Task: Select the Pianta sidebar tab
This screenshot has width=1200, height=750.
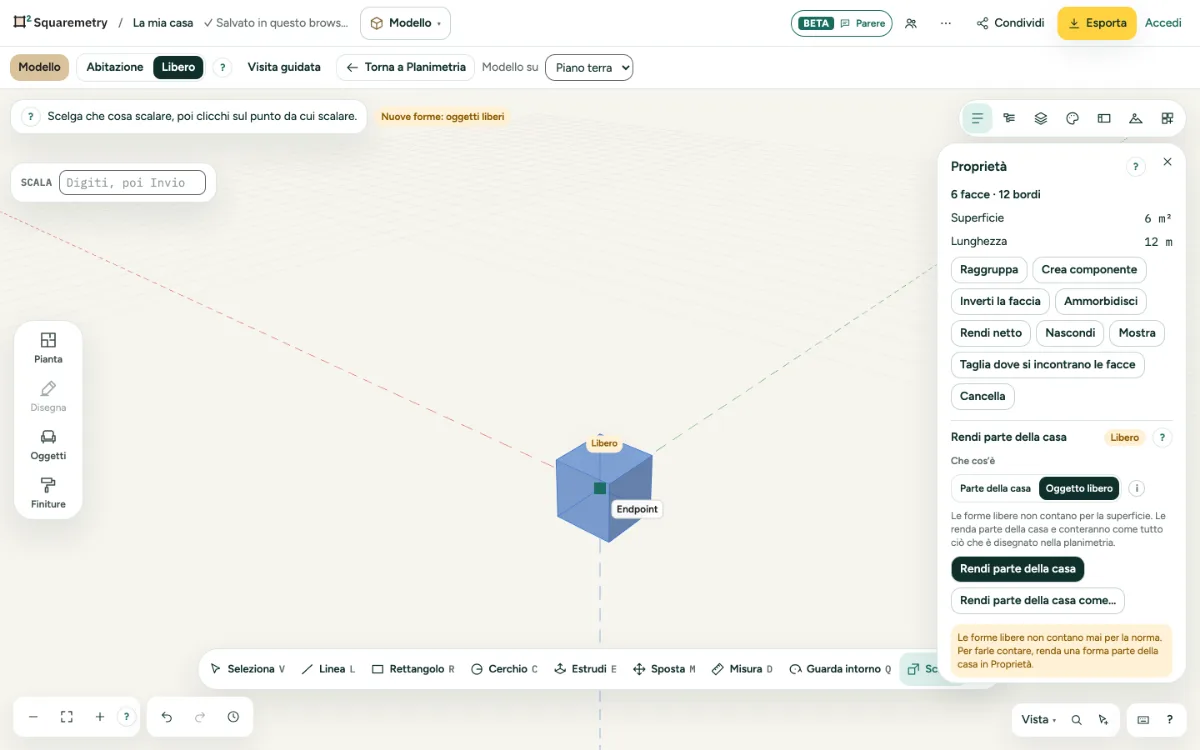Action: (48, 348)
